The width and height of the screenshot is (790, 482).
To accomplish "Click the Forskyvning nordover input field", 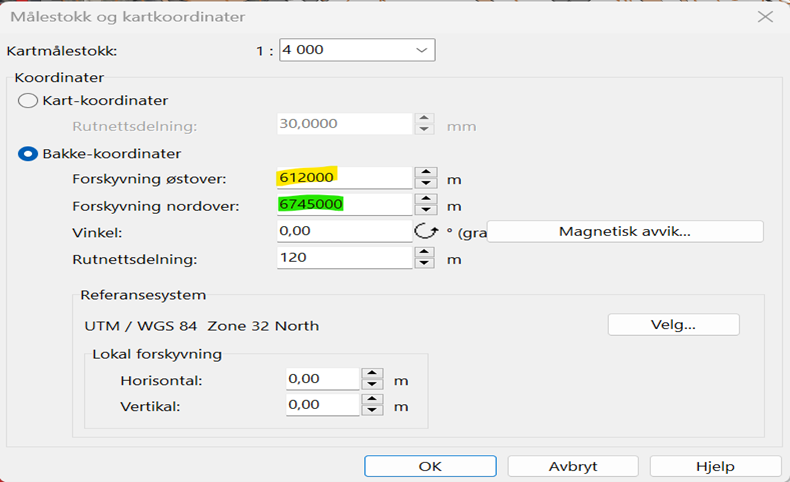I will [345, 204].
